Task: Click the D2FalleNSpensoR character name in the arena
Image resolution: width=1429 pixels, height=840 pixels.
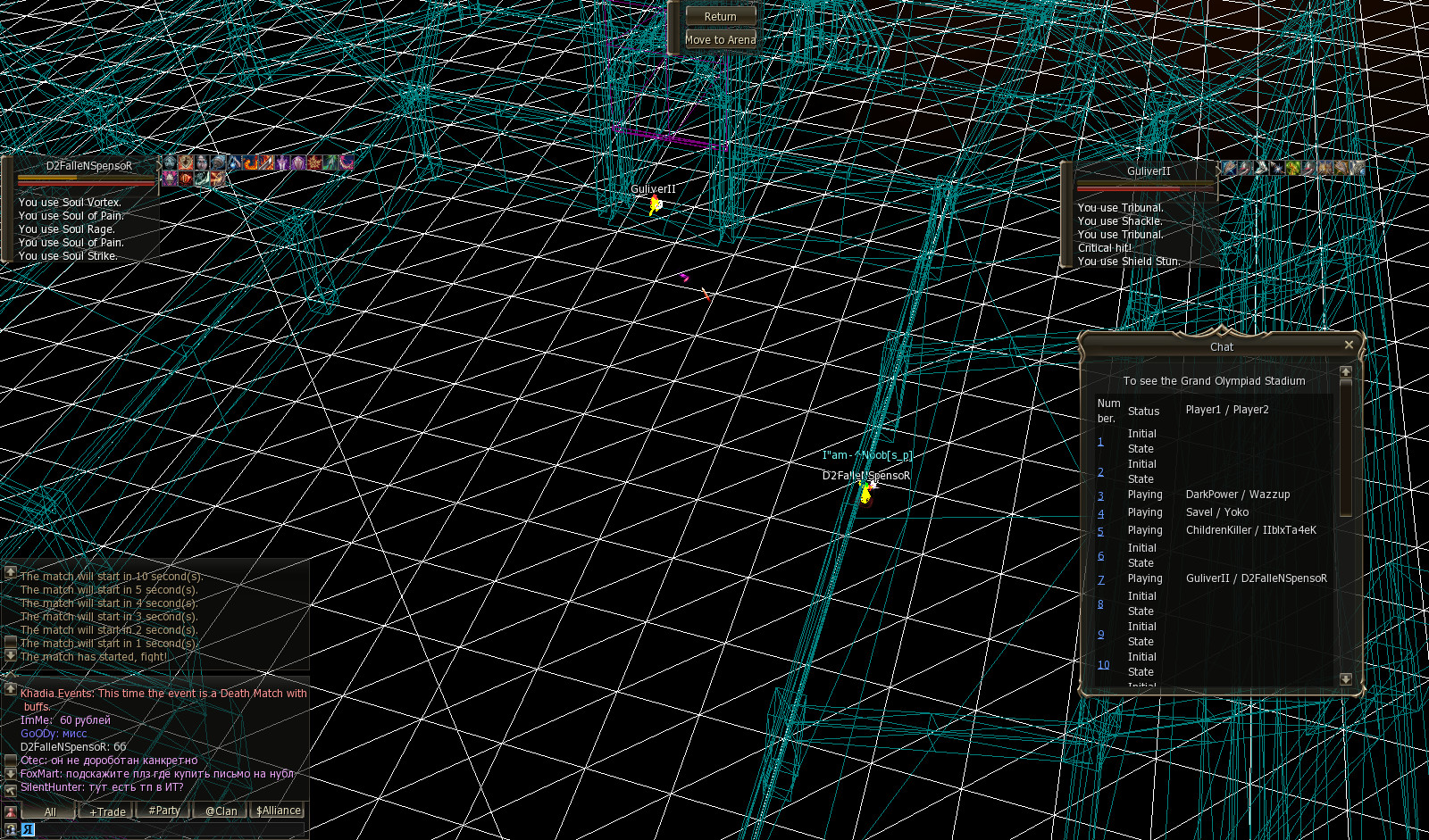Action: (x=866, y=475)
